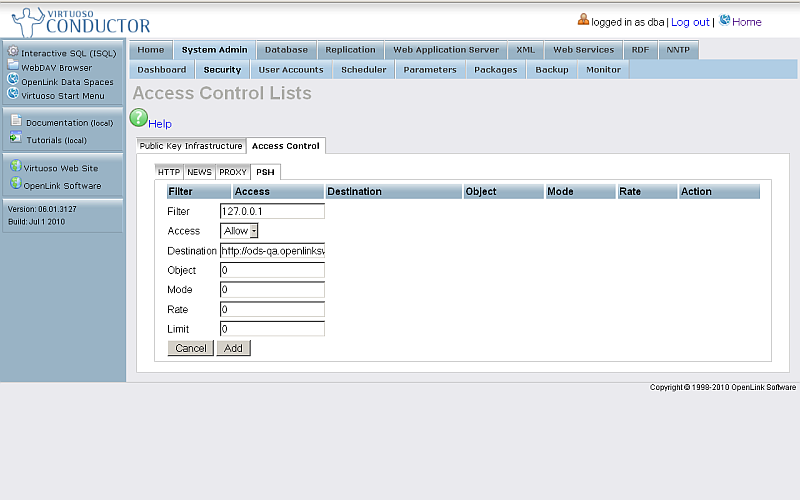Go to the Scheduler sub-tab
The height and width of the screenshot is (500, 800).
pos(364,70)
